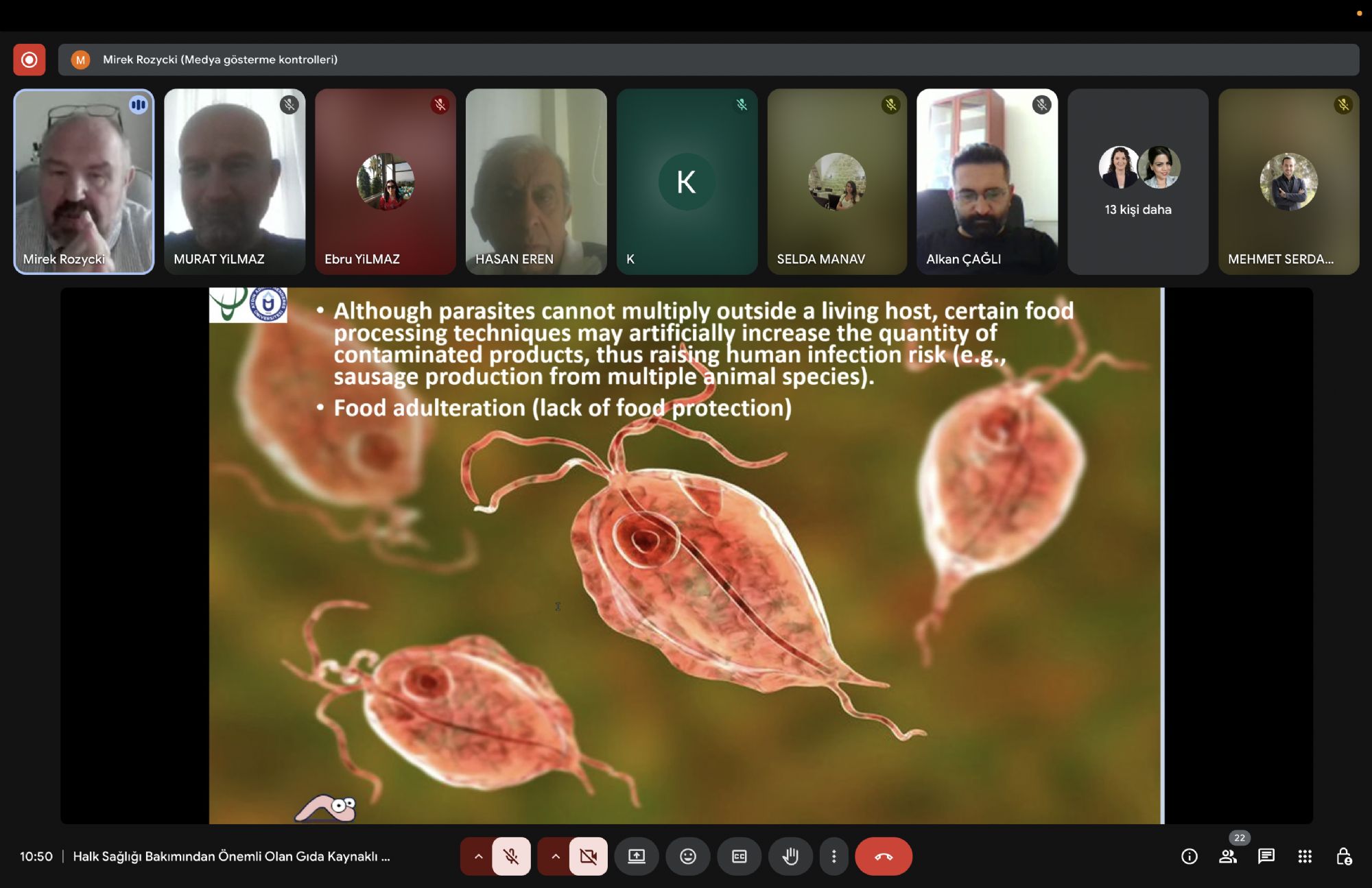Open the '13 kişi daha' participants tile
This screenshot has height=888, width=1372.
coord(1137,182)
